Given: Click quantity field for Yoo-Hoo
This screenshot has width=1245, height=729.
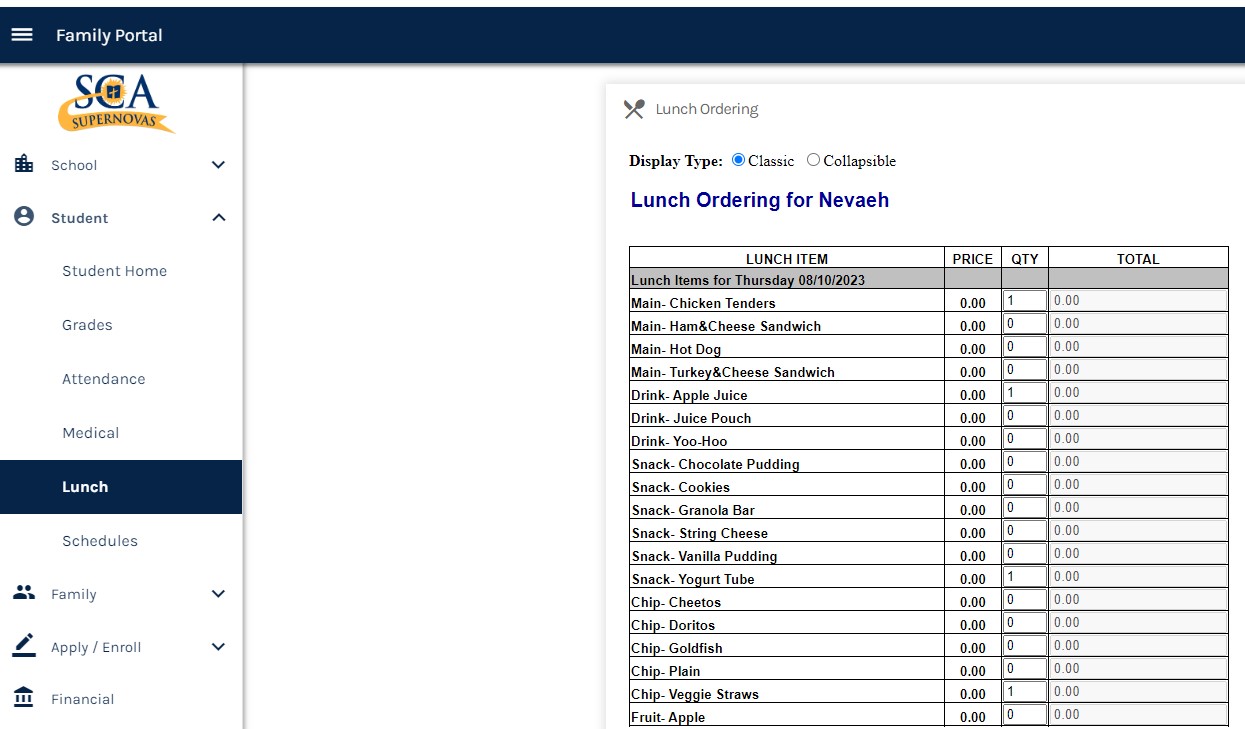Looking at the screenshot, I should coord(1025,438).
